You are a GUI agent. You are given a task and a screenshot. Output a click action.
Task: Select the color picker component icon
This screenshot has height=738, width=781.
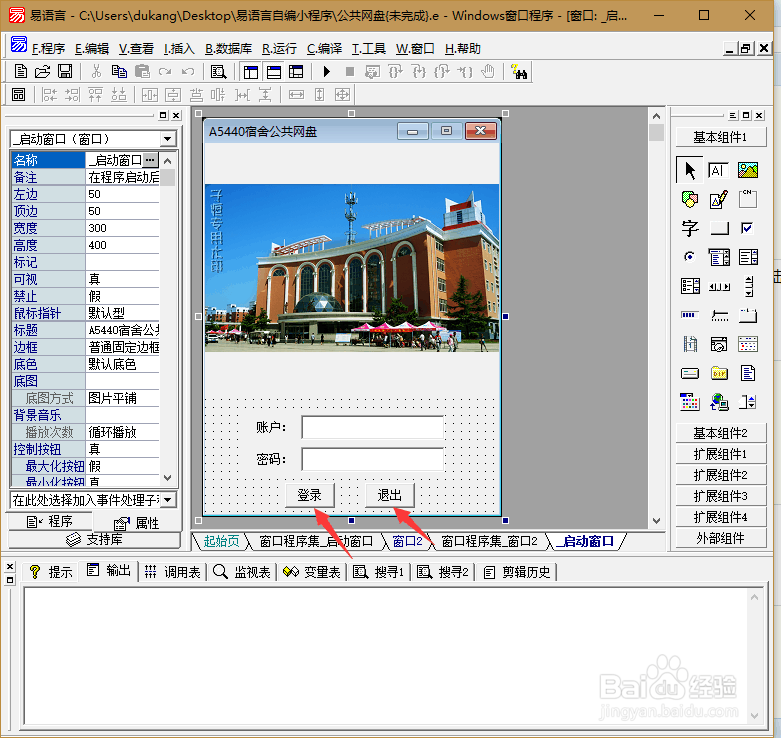coord(690,401)
